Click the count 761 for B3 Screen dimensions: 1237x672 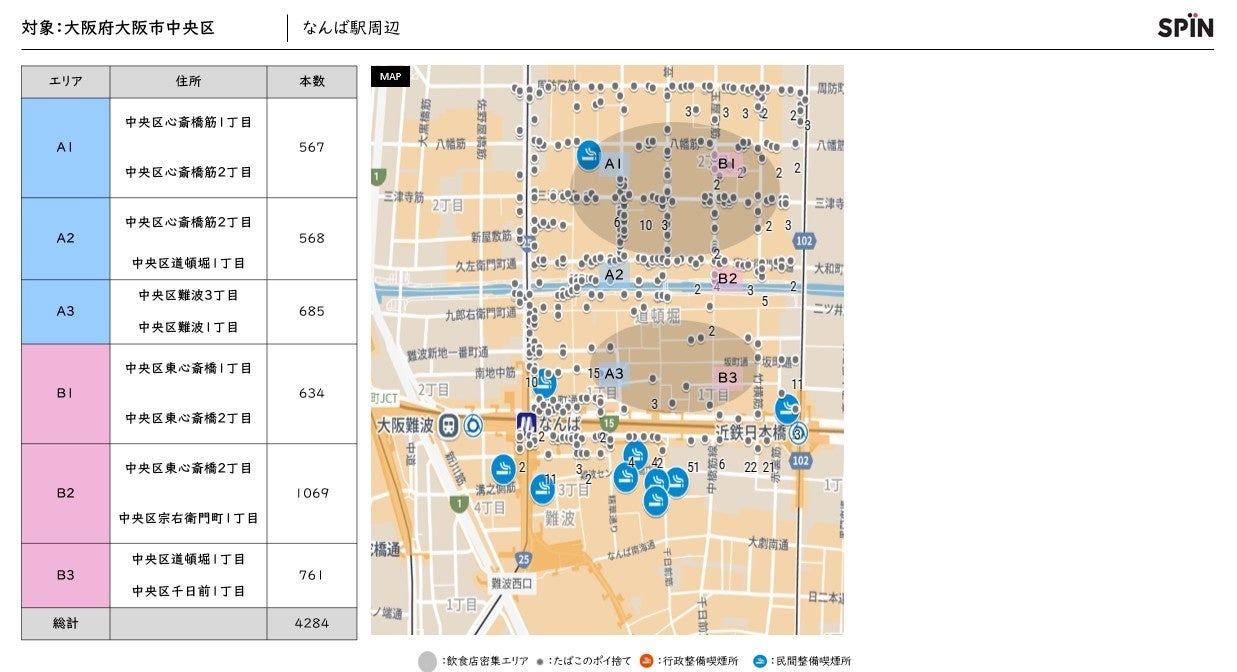coord(312,575)
